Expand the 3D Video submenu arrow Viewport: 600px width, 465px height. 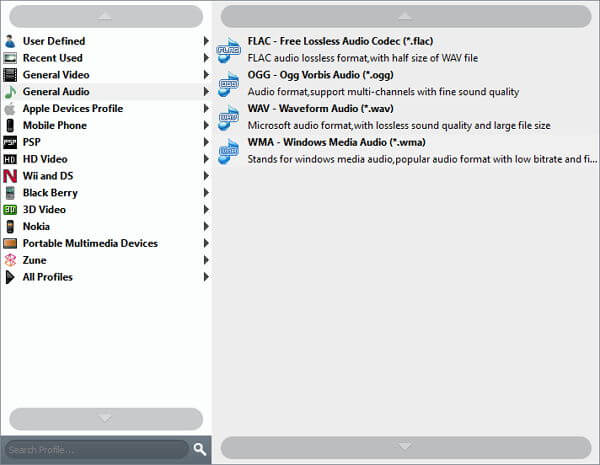(x=206, y=209)
